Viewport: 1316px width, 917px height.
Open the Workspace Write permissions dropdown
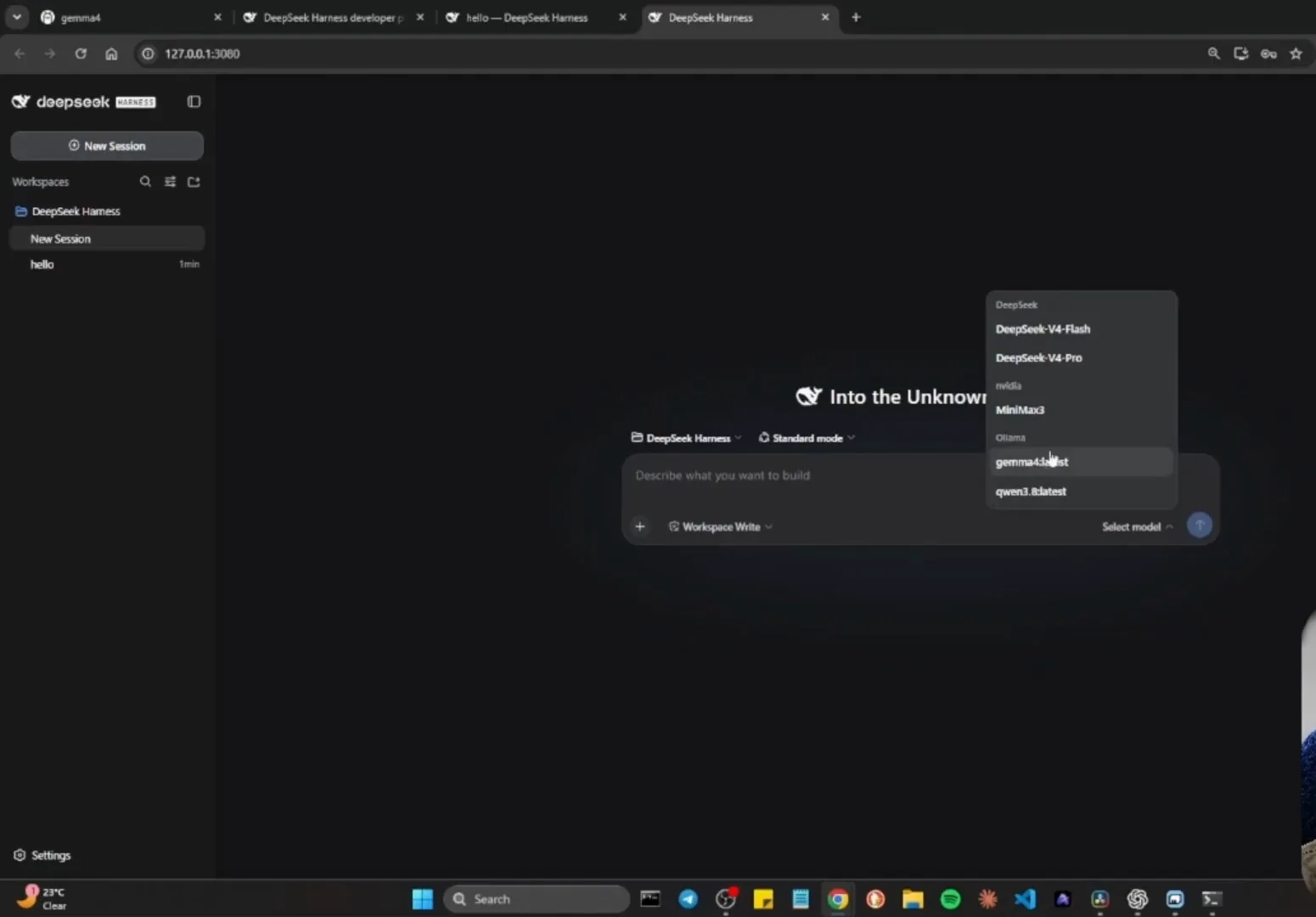720,526
